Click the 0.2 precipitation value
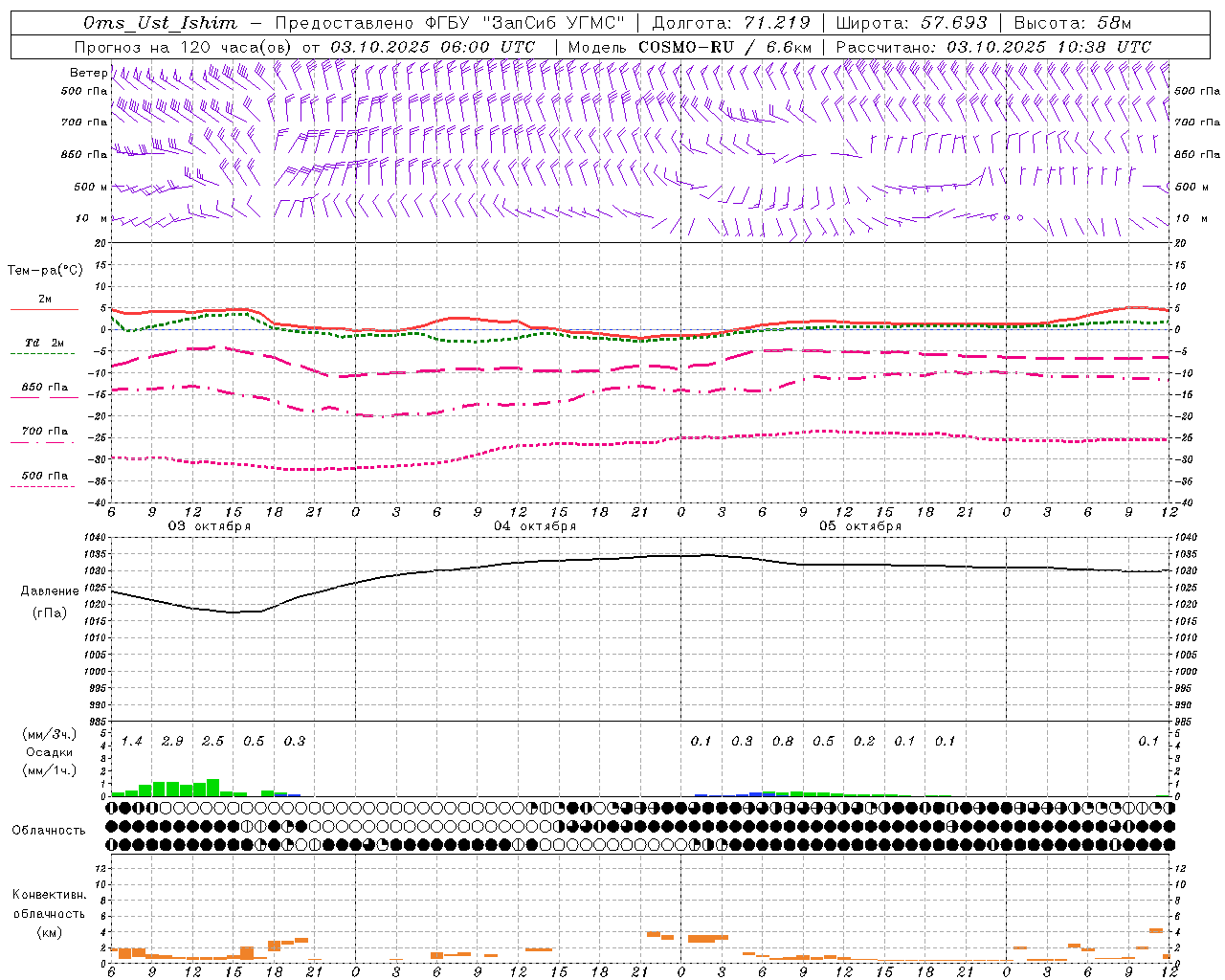 [864, 742]
